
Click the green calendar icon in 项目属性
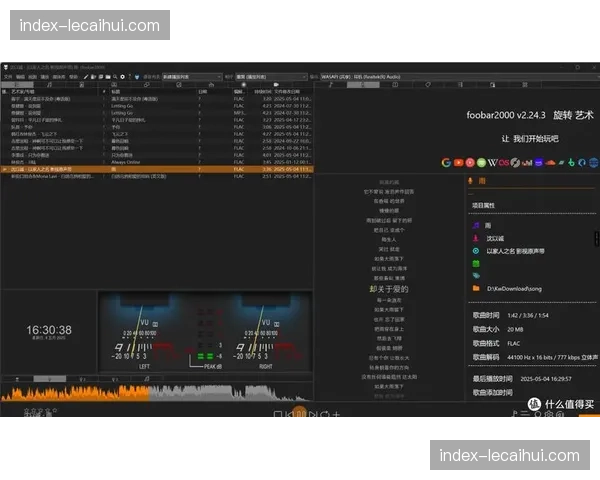pos(477,264)
